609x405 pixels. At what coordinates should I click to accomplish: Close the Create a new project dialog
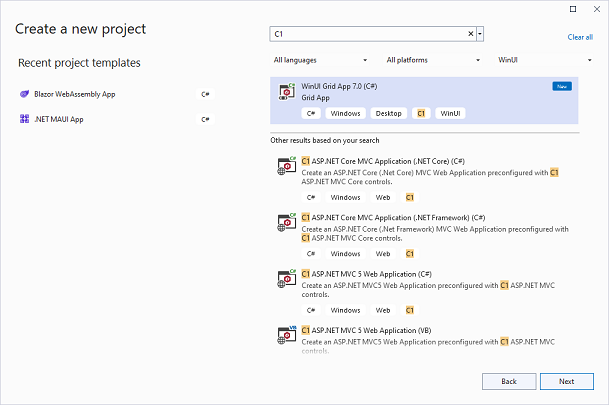(x=596, y=9)
